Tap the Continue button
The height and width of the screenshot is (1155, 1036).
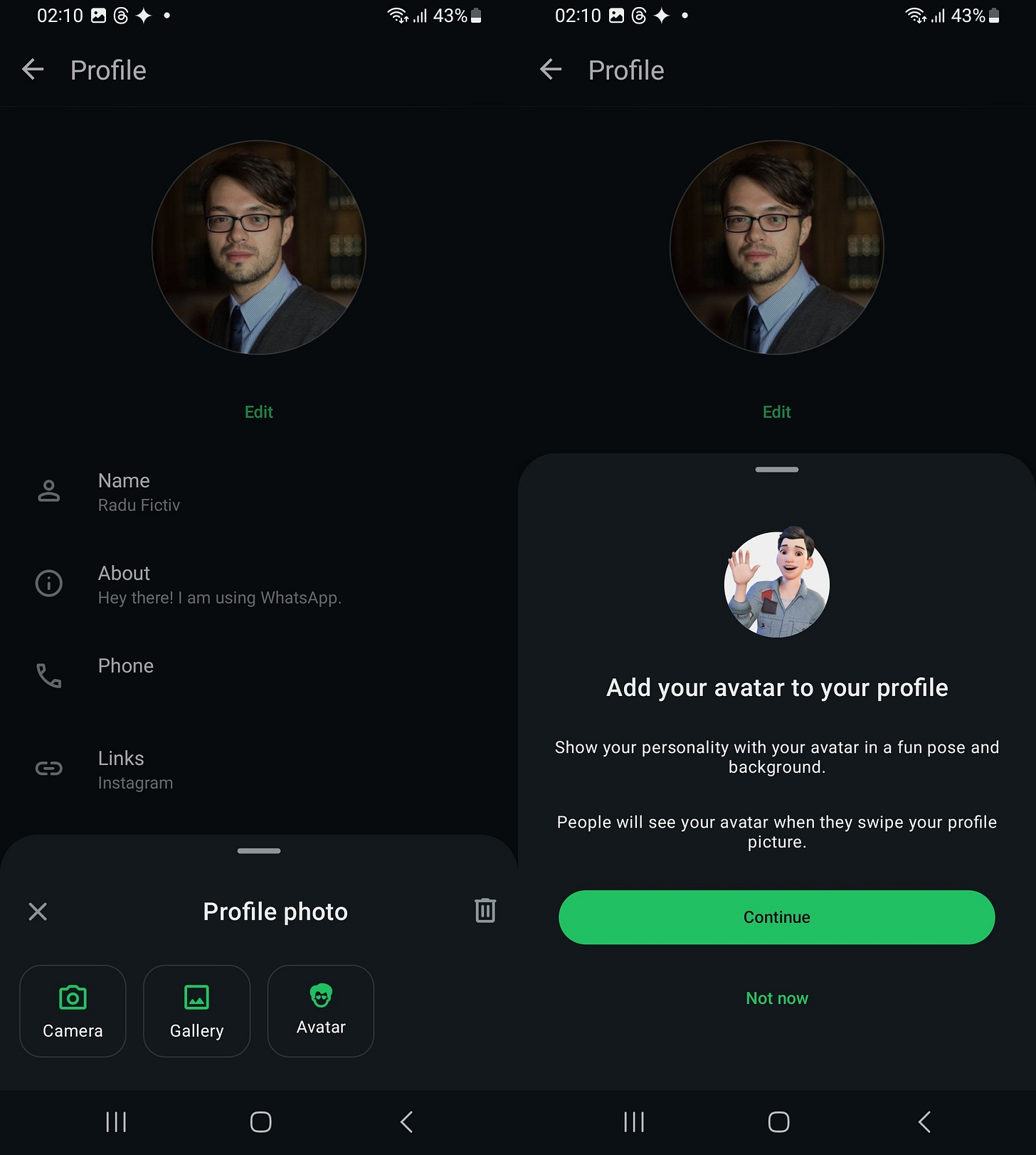[776, 917]
